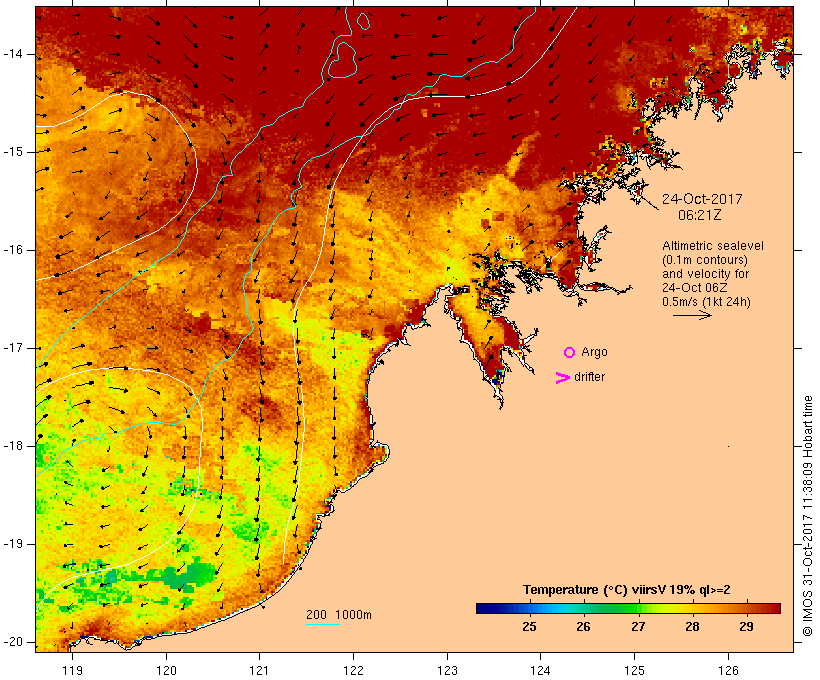Click the -16 latitude axis label
Image resolution: width=820 pixels, height=680 pixels.
13,250
